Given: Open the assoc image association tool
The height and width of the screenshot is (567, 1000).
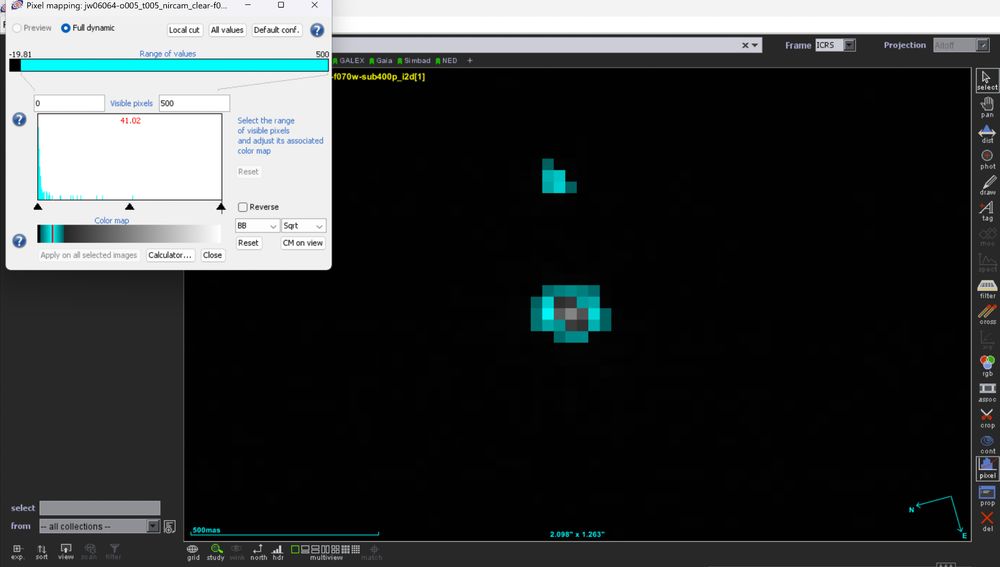Looking at the screenshot, I should [987, 392].
